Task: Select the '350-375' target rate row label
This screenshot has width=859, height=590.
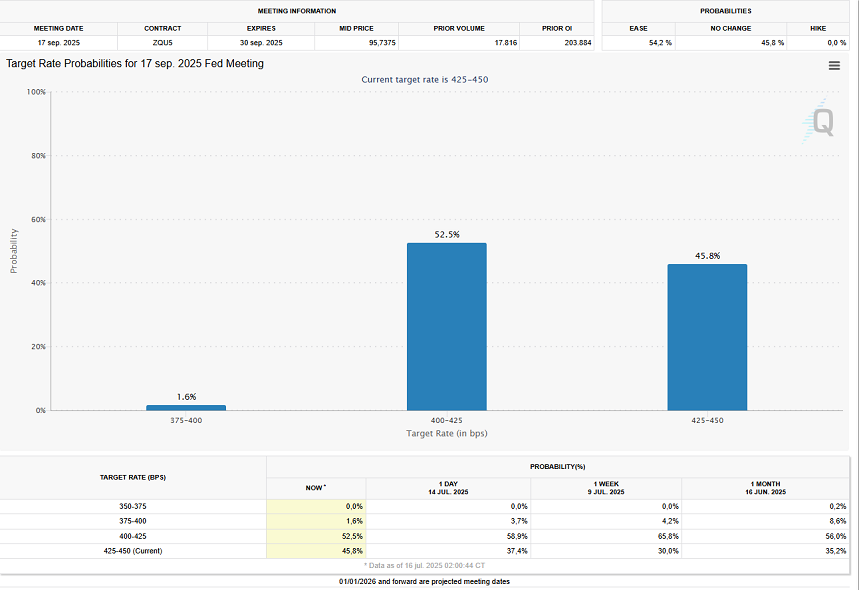Action: (x=133, y=507)
